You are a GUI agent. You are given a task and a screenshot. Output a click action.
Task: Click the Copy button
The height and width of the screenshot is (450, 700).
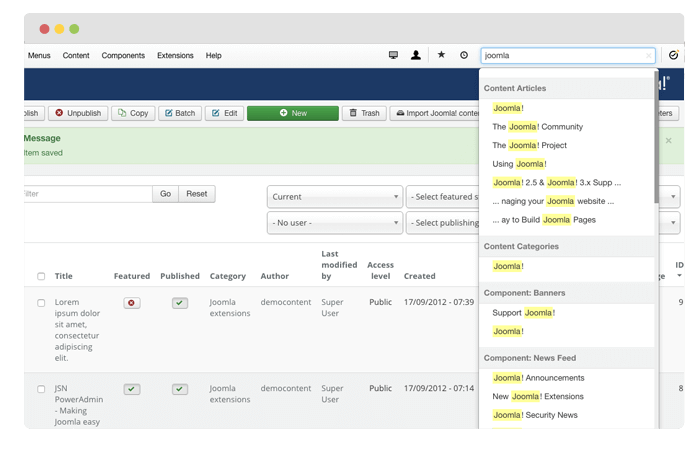(x=133, y=113)
